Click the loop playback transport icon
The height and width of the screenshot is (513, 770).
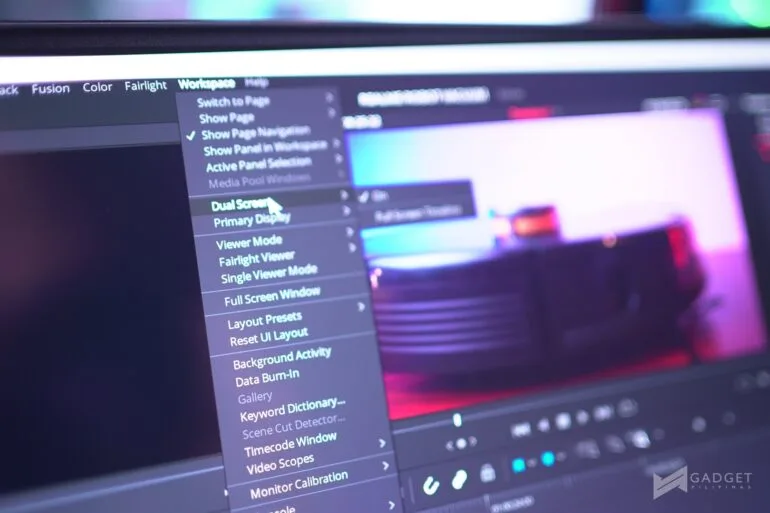626,407
